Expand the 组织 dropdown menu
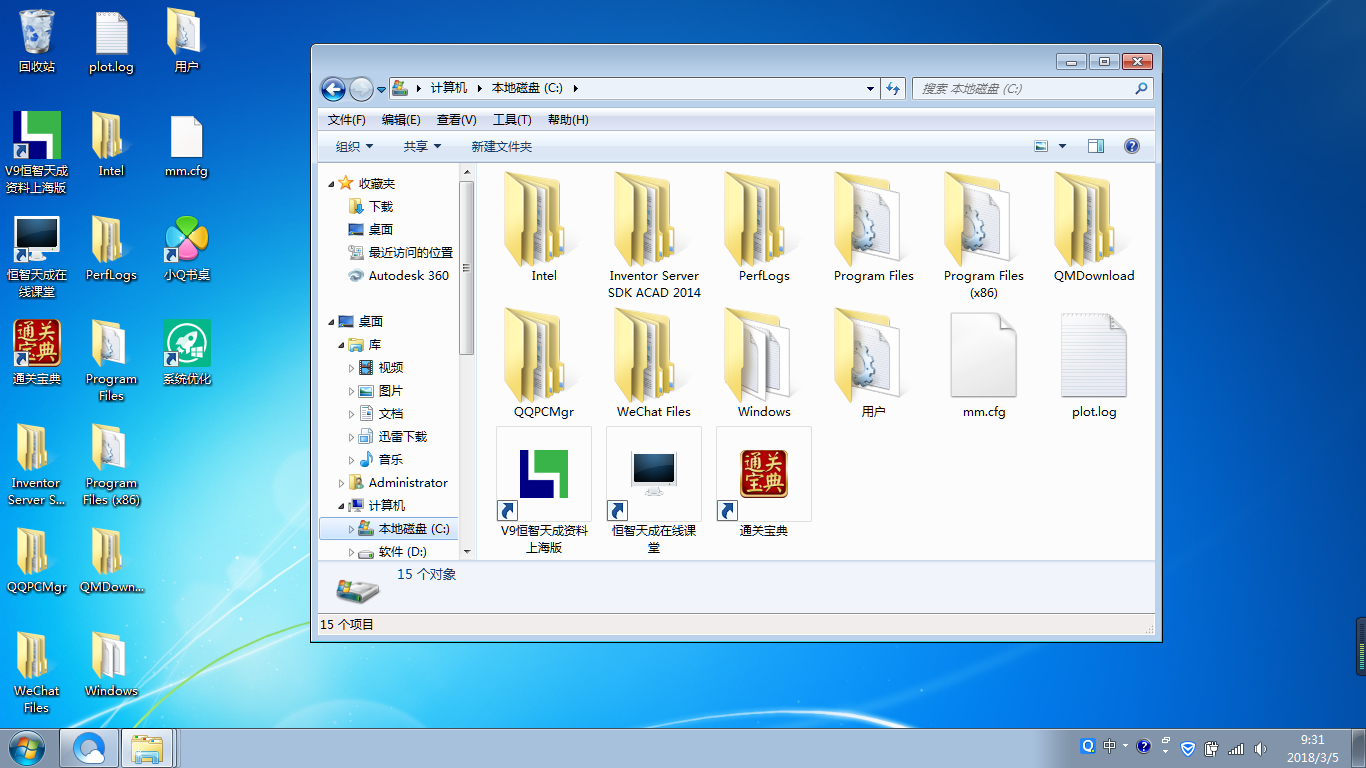This screenshot has width=1366, height=768. tap(354, 146)
